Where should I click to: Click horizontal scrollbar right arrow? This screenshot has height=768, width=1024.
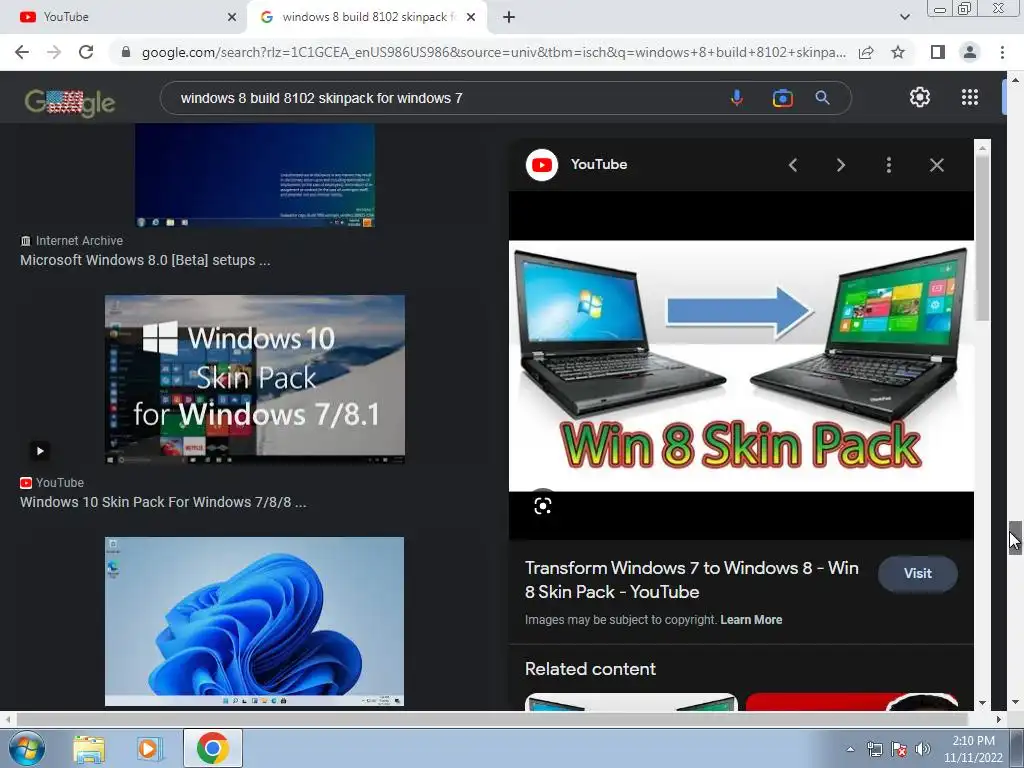click(999, 719)
